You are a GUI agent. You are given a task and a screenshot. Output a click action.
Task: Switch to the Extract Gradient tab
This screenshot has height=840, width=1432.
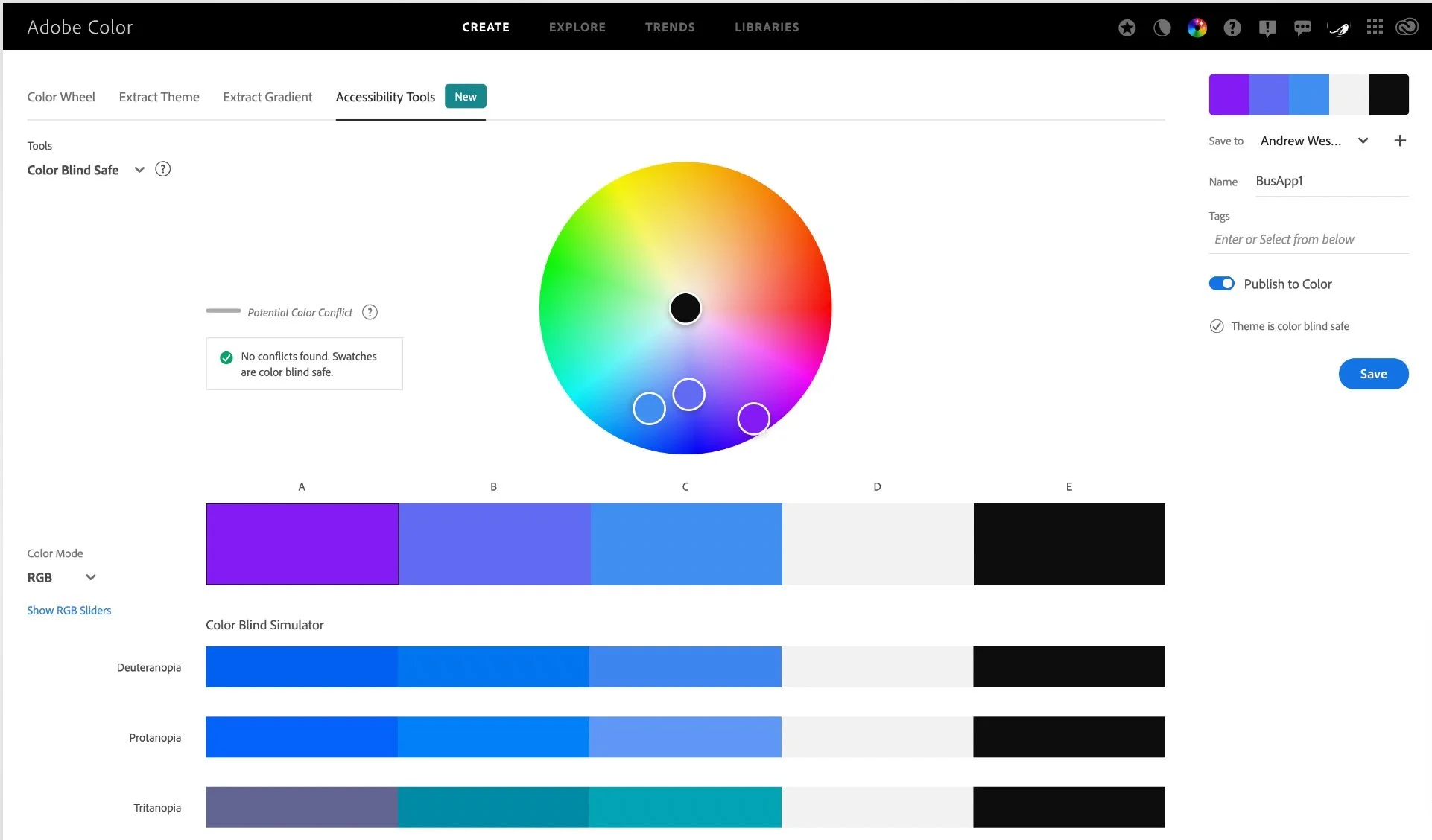point(267,97)
